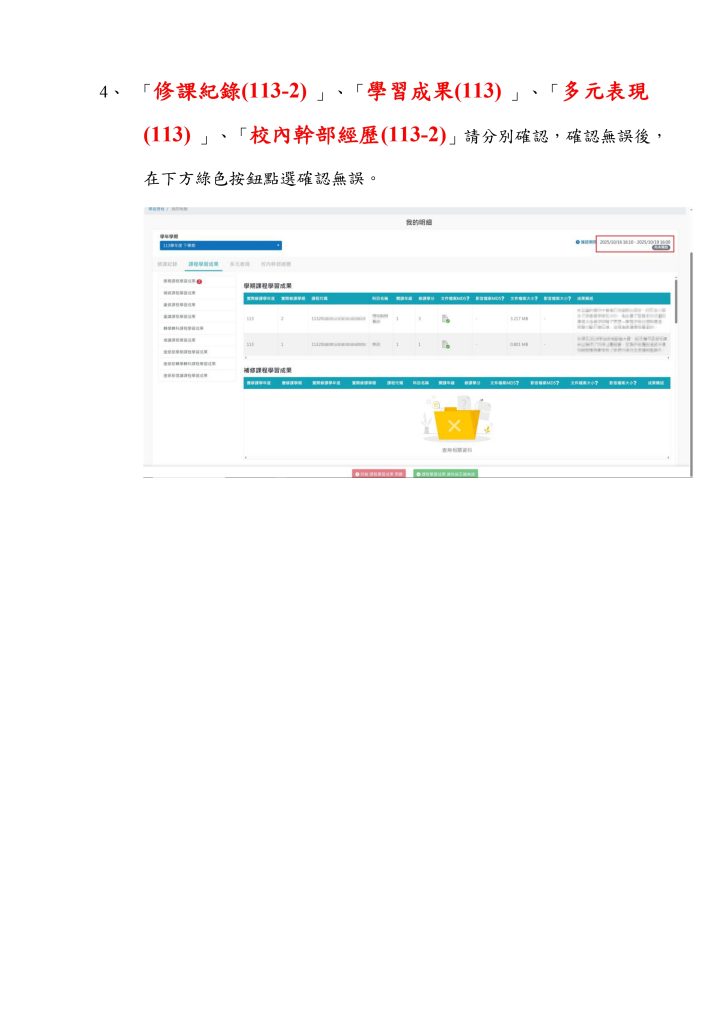
Task: Select the last item in left sidebar list
Action: click(185, 374)
